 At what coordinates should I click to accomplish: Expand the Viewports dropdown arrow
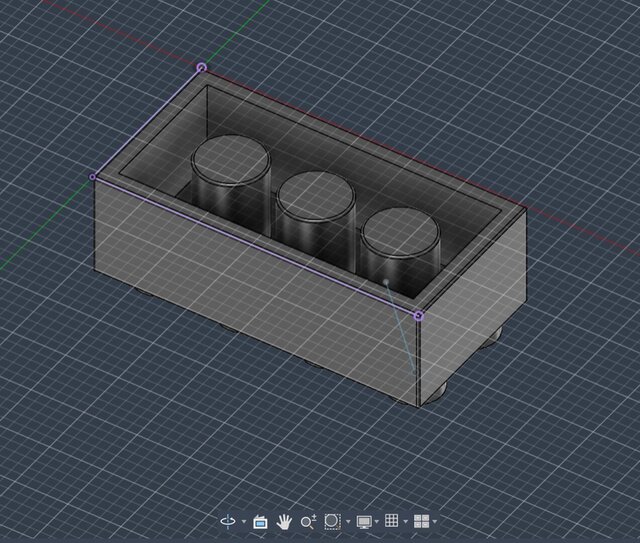click(x=435, y=522)
